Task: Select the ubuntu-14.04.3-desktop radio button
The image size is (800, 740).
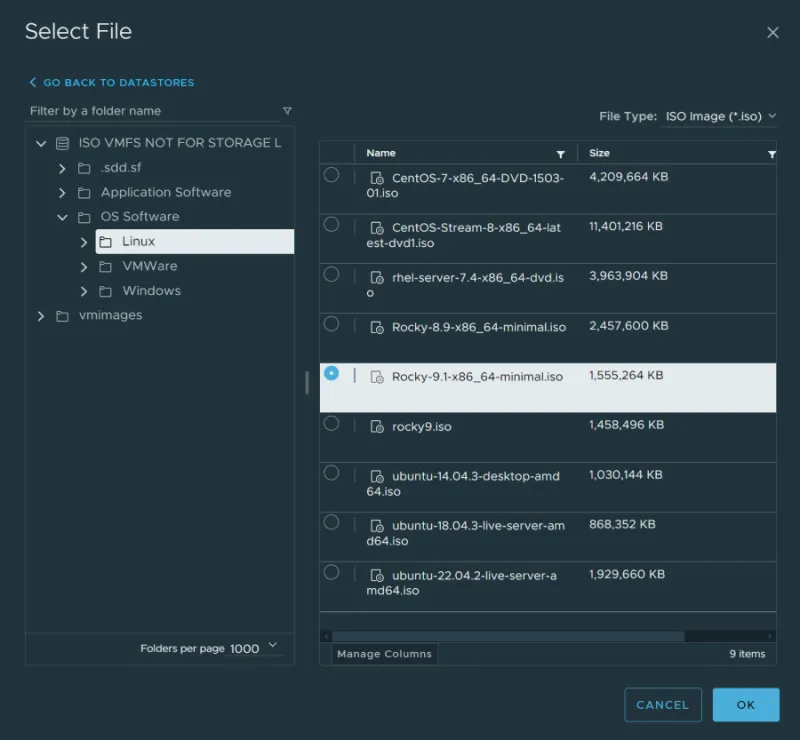Action: coord(331,473)
